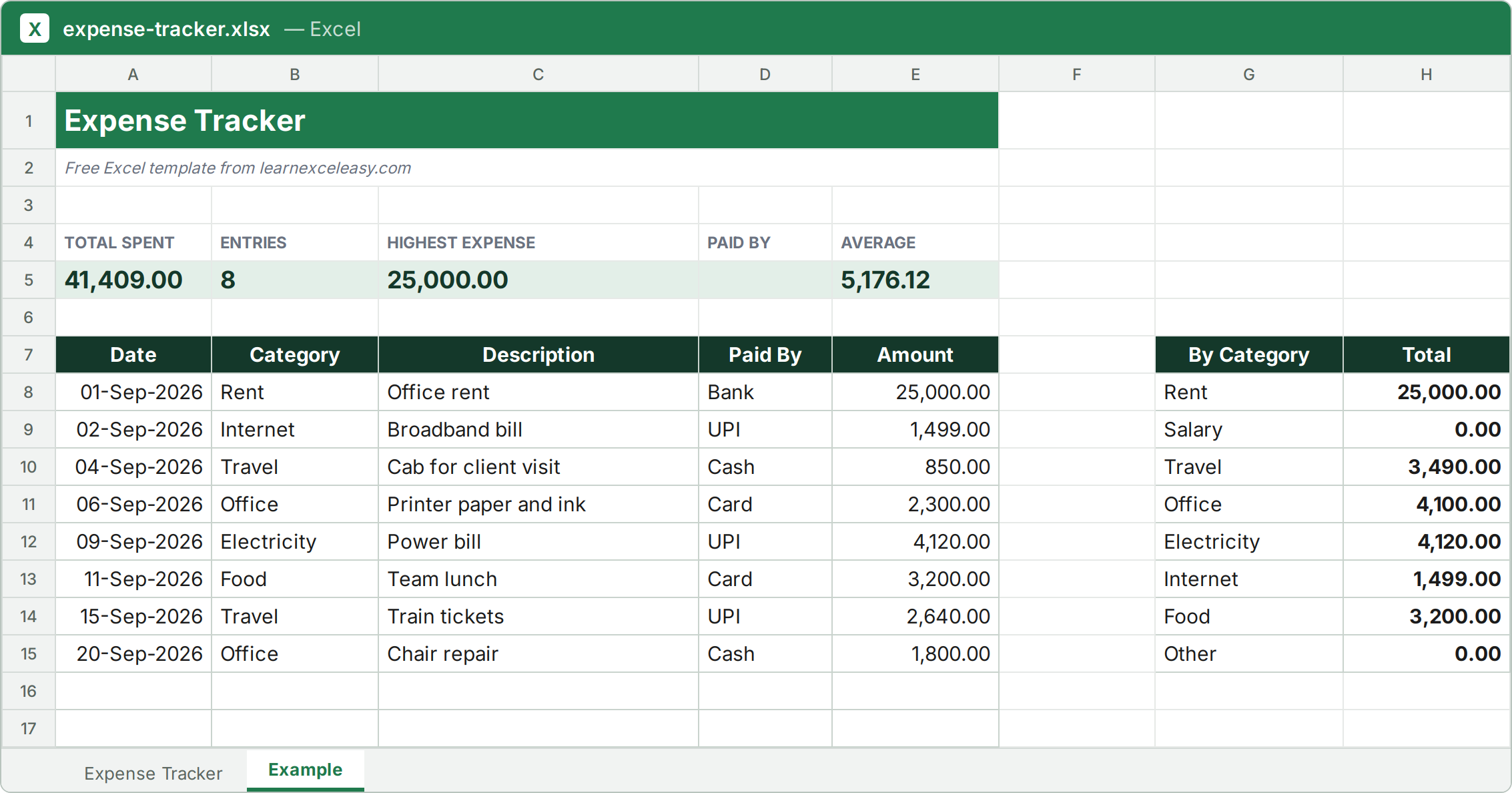Click the Excel app icon in title bar

(x=35, y=29)
